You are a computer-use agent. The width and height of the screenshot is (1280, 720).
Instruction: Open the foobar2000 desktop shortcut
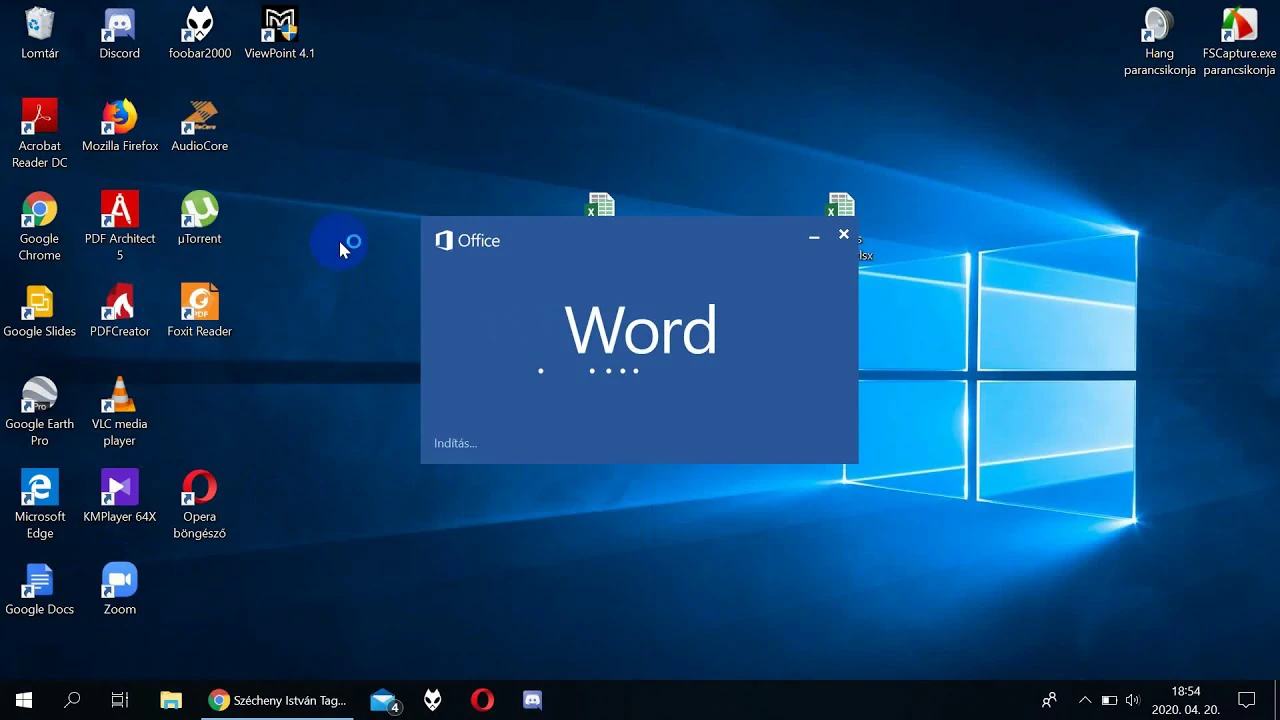(199, 34)
